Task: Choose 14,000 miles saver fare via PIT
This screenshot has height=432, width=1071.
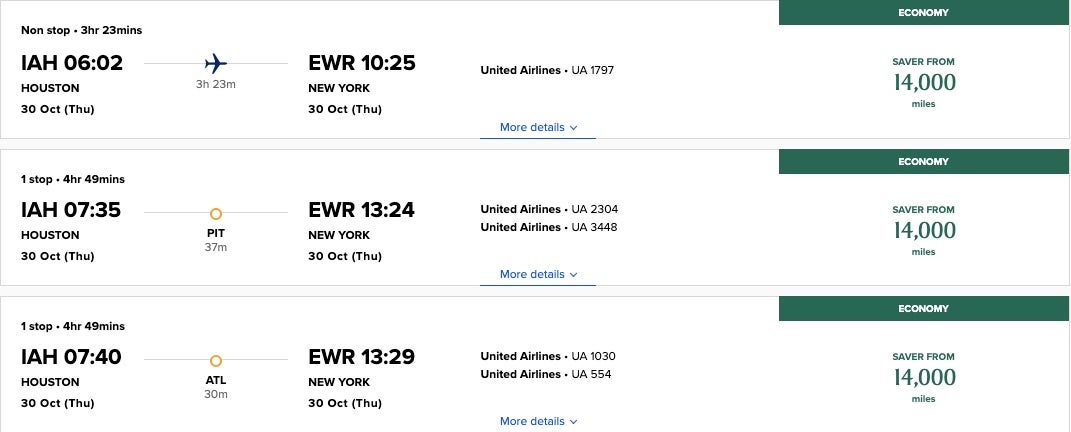Action: (924, 230)
